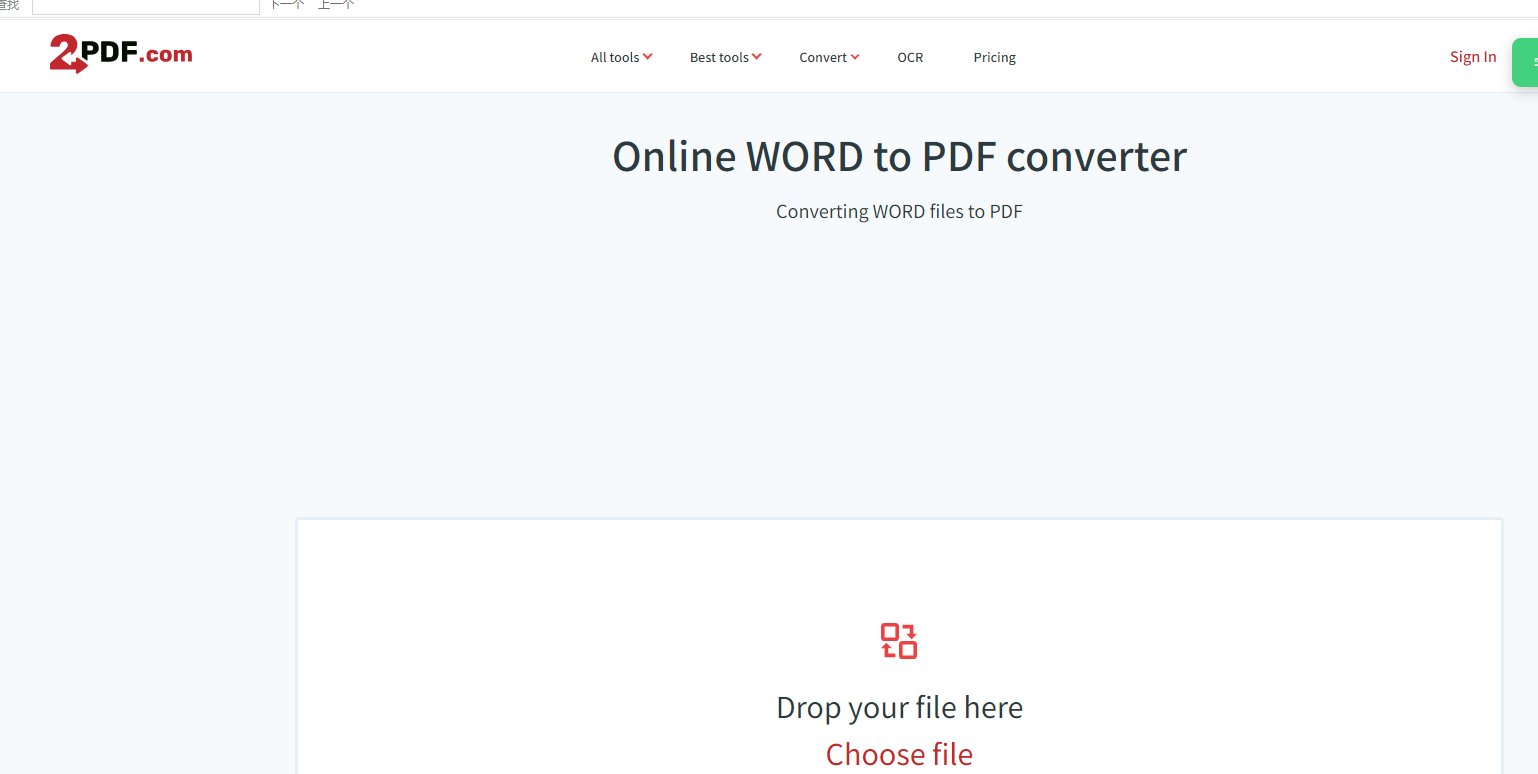The height and width of the screenshot is (774, 1538).
Task: Click the 'Converting WORD files to PDF' subtitle
Action: [x=898, y=212]
